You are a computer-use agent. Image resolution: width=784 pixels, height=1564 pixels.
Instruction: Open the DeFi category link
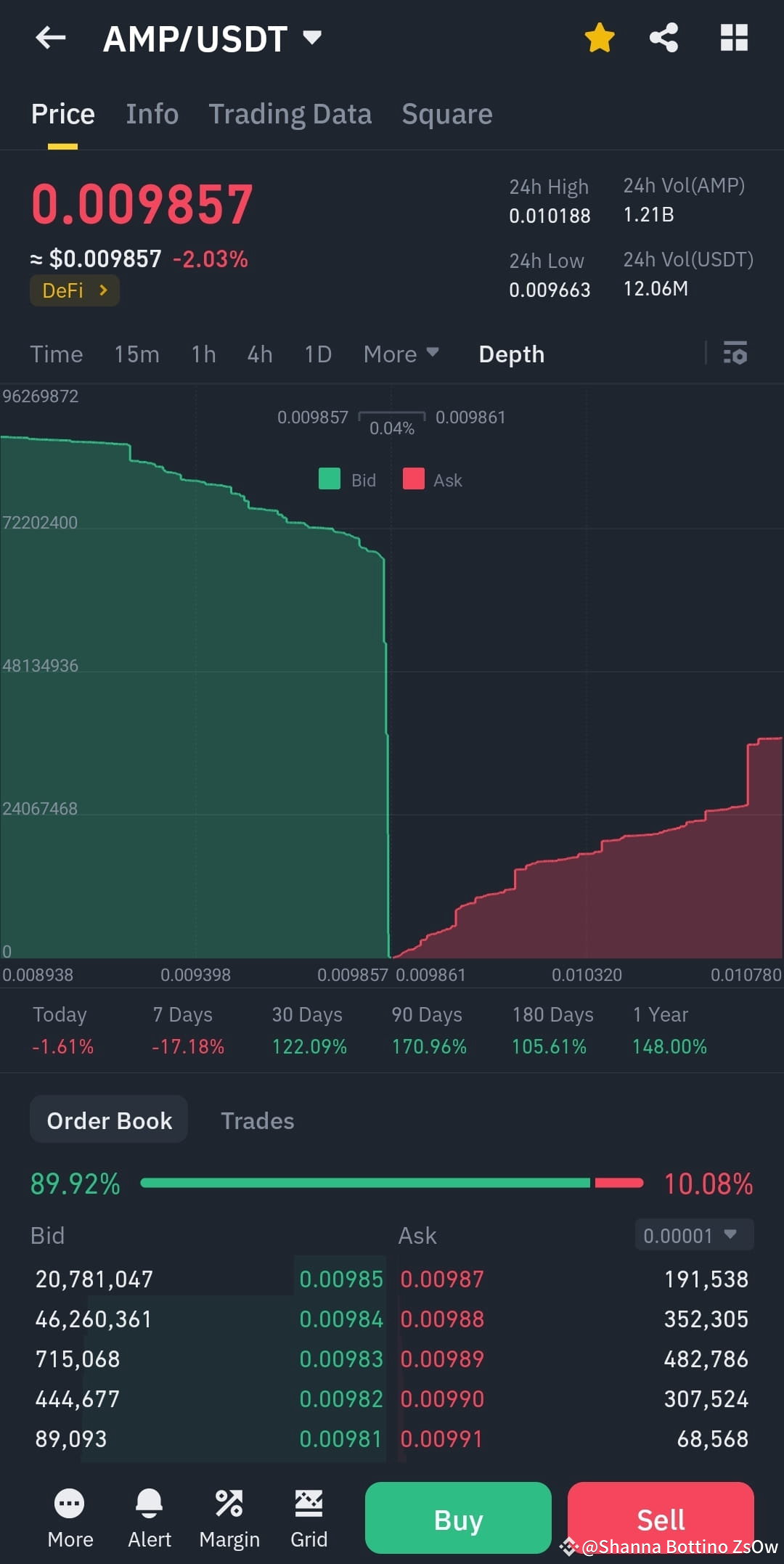pos(74,290)
